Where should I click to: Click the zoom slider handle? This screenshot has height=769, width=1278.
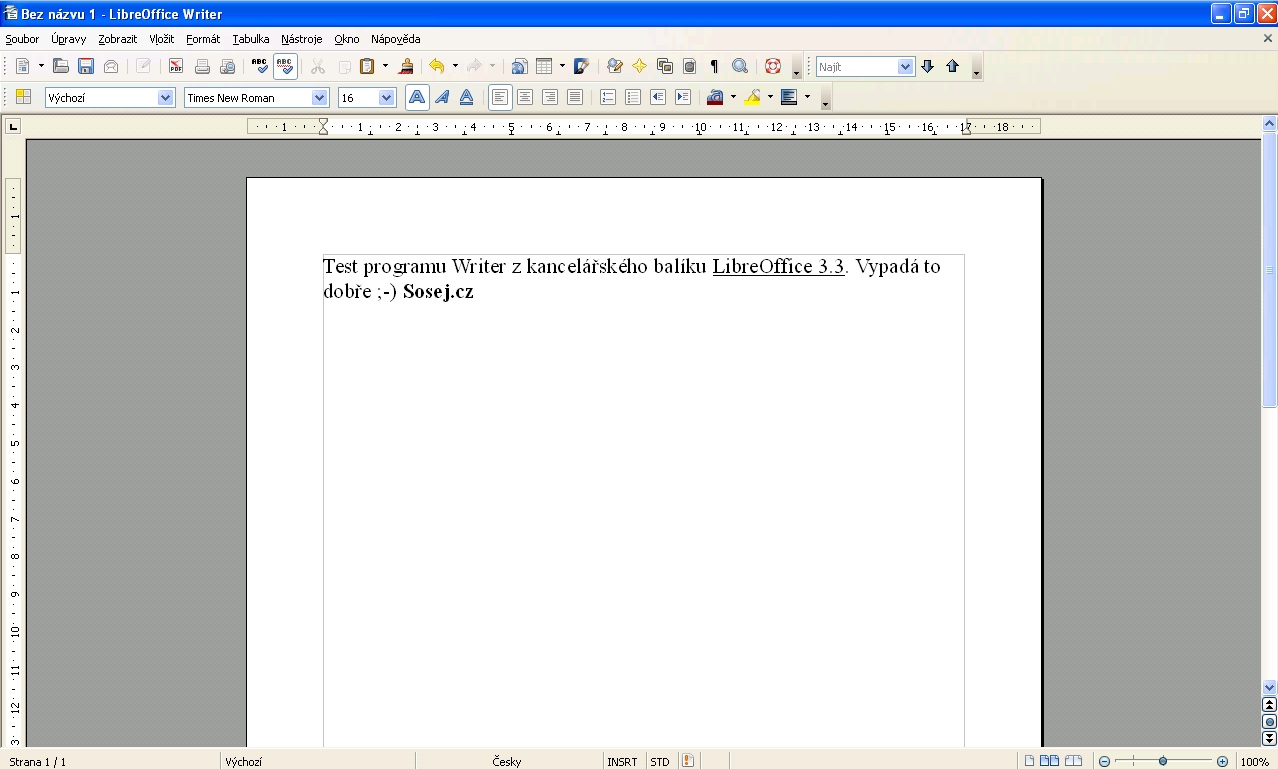click(x=1163, y=762)
